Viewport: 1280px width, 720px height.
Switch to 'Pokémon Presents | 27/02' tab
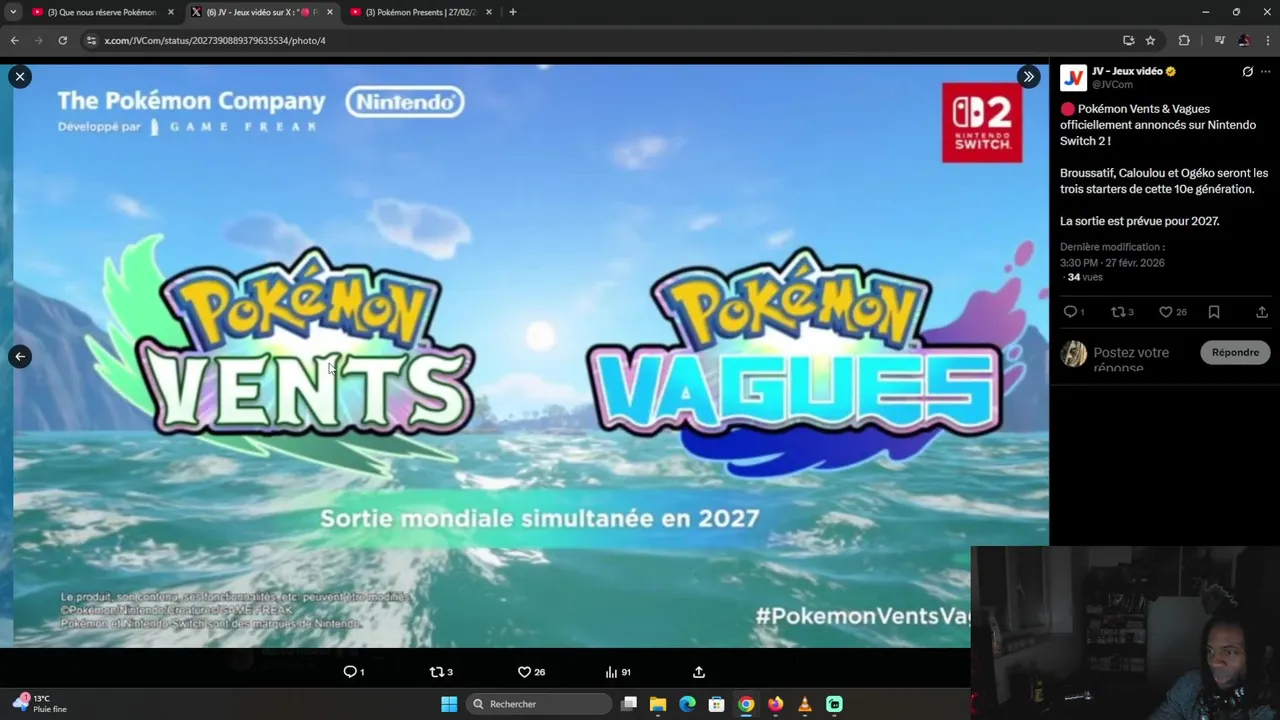click(x=420, y=12)
